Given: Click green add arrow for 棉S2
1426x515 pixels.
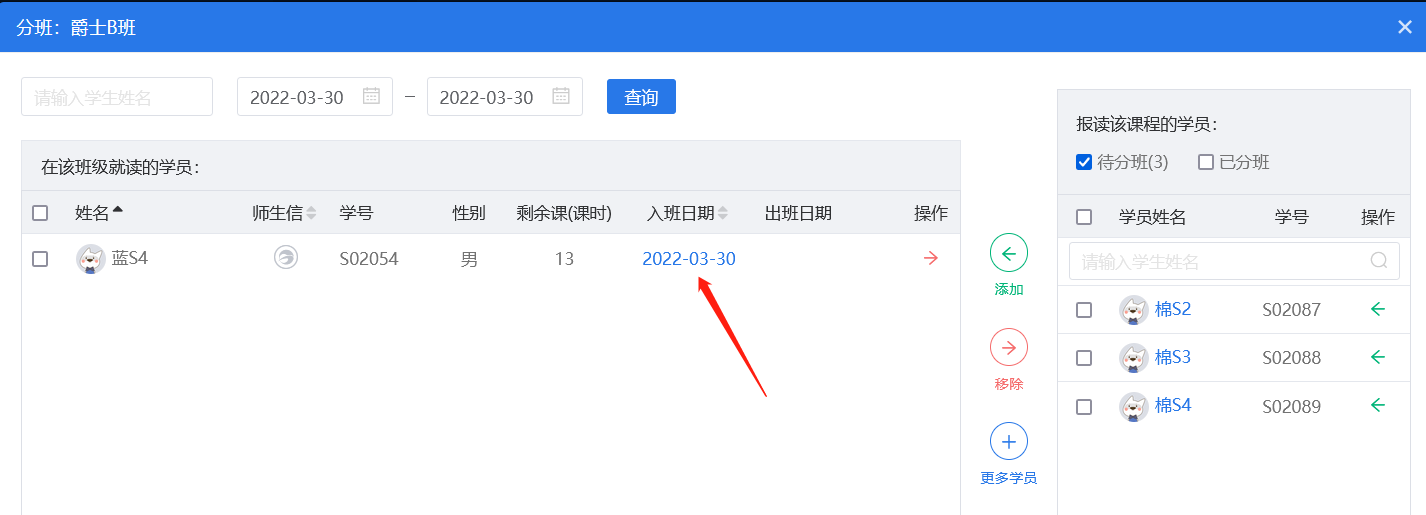Looking at the screenshot, I should pos(1378,309).
